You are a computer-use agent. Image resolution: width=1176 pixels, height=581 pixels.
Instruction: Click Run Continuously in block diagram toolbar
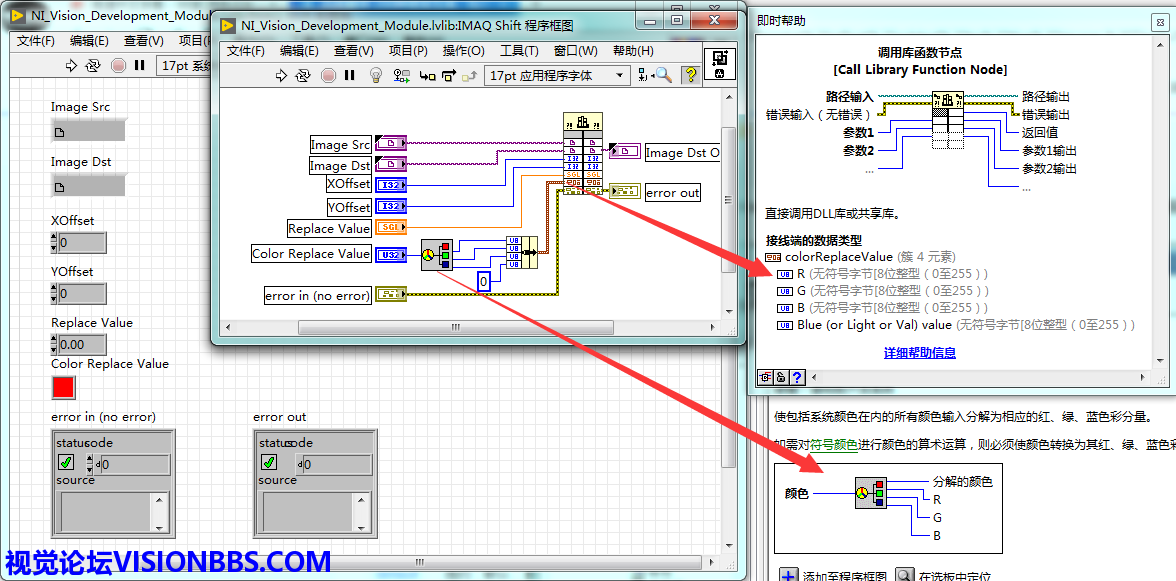(x=303, y=75)
